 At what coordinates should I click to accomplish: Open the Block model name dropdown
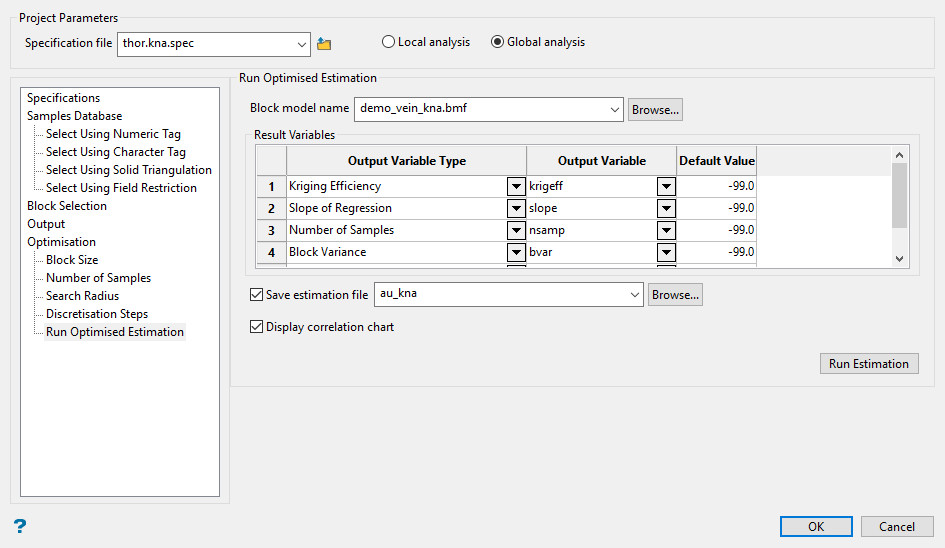pos(614,109)
